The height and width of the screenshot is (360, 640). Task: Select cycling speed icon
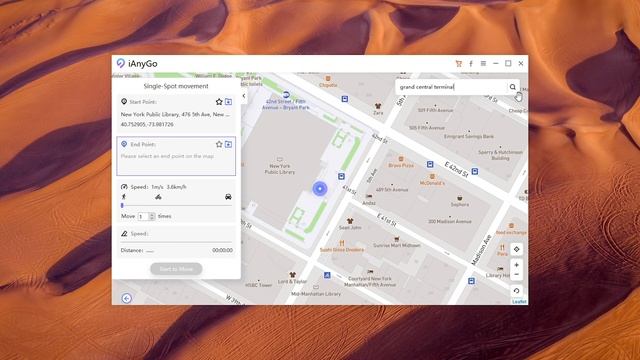pos(158,197)
